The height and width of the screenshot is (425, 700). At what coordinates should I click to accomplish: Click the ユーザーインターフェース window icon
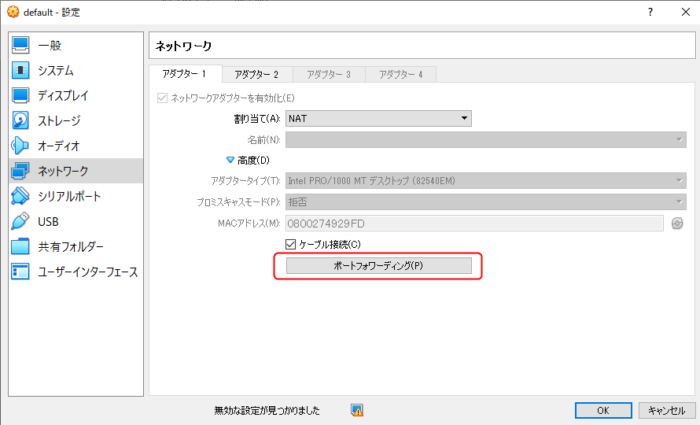point(21,271)
